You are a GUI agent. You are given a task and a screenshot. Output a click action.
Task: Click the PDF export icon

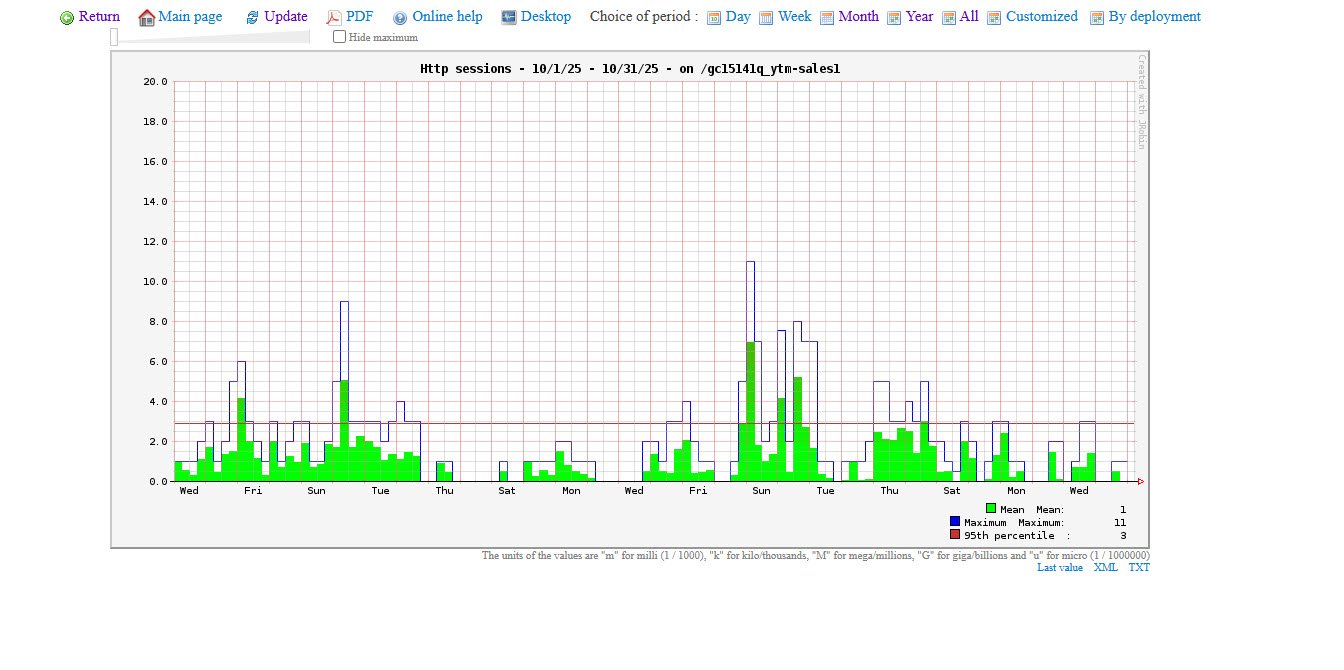334,18
